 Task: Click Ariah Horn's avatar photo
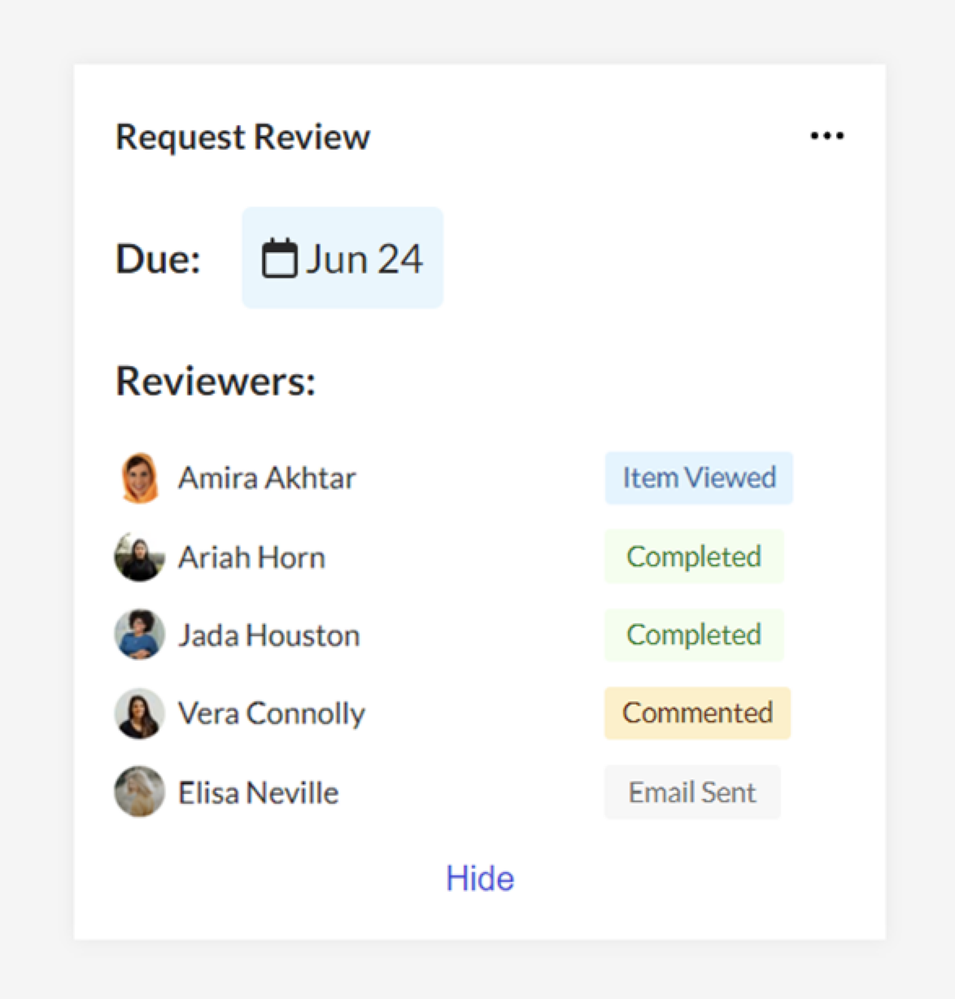point(139,557)
